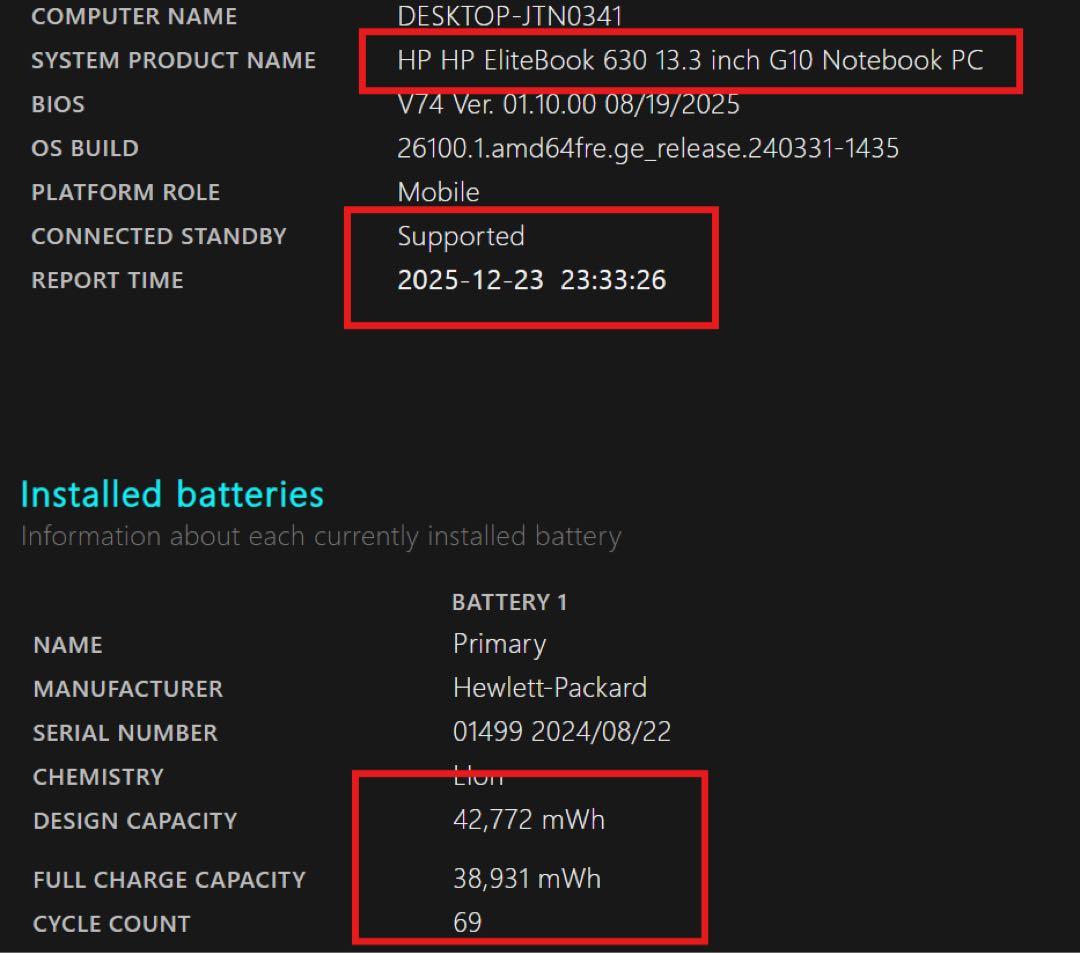Select the BATTERY 1 column header
Screen dimensions: 1080x953
[x=510, y=602]
